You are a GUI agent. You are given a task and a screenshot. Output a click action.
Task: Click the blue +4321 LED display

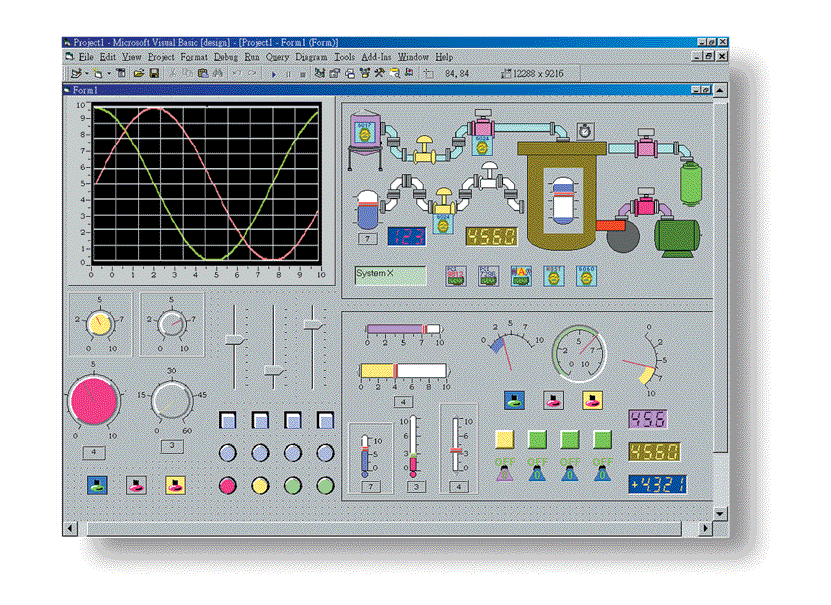[x=657, y=484]
